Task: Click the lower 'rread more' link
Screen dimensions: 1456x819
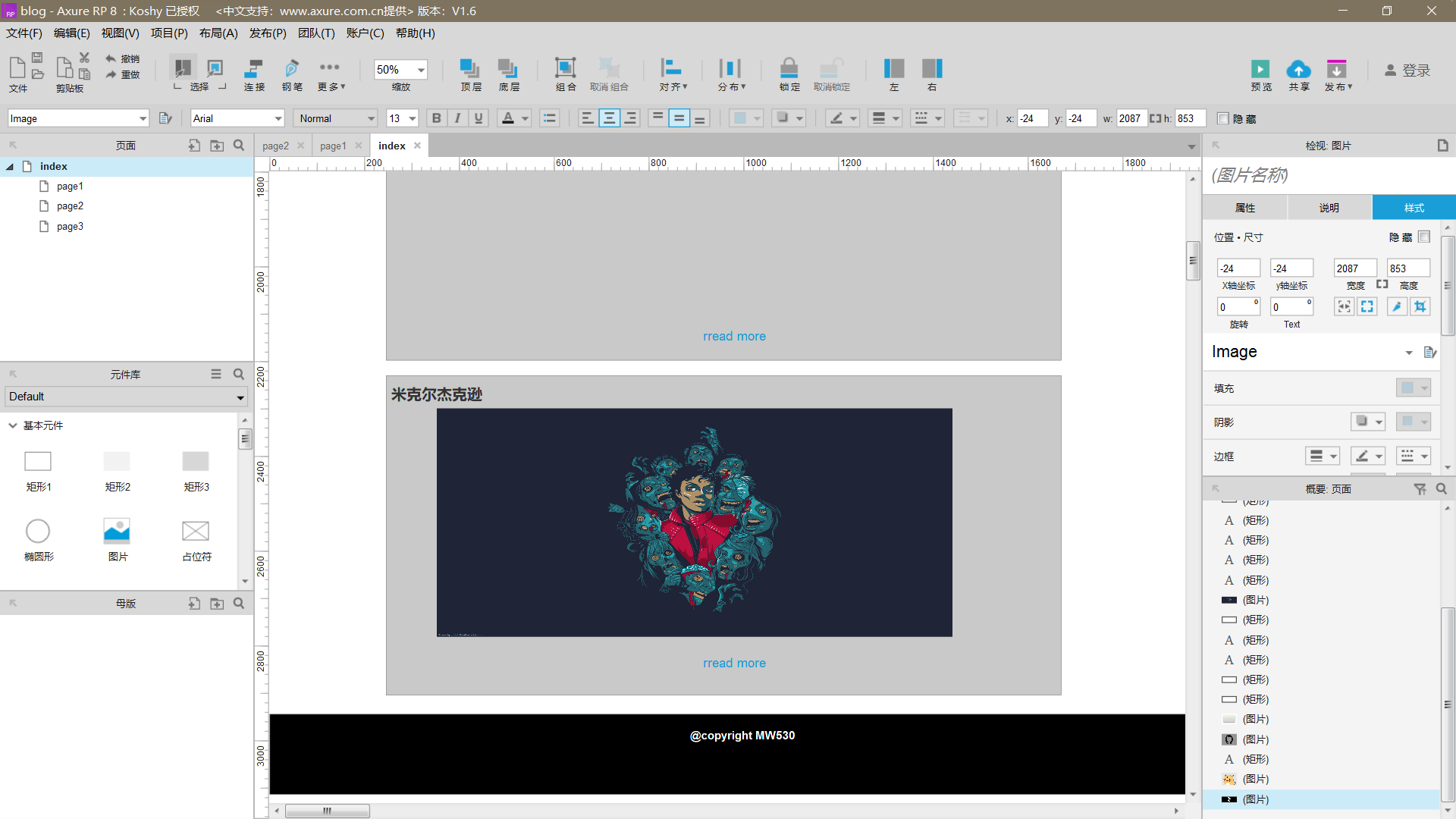Action: 734,663
